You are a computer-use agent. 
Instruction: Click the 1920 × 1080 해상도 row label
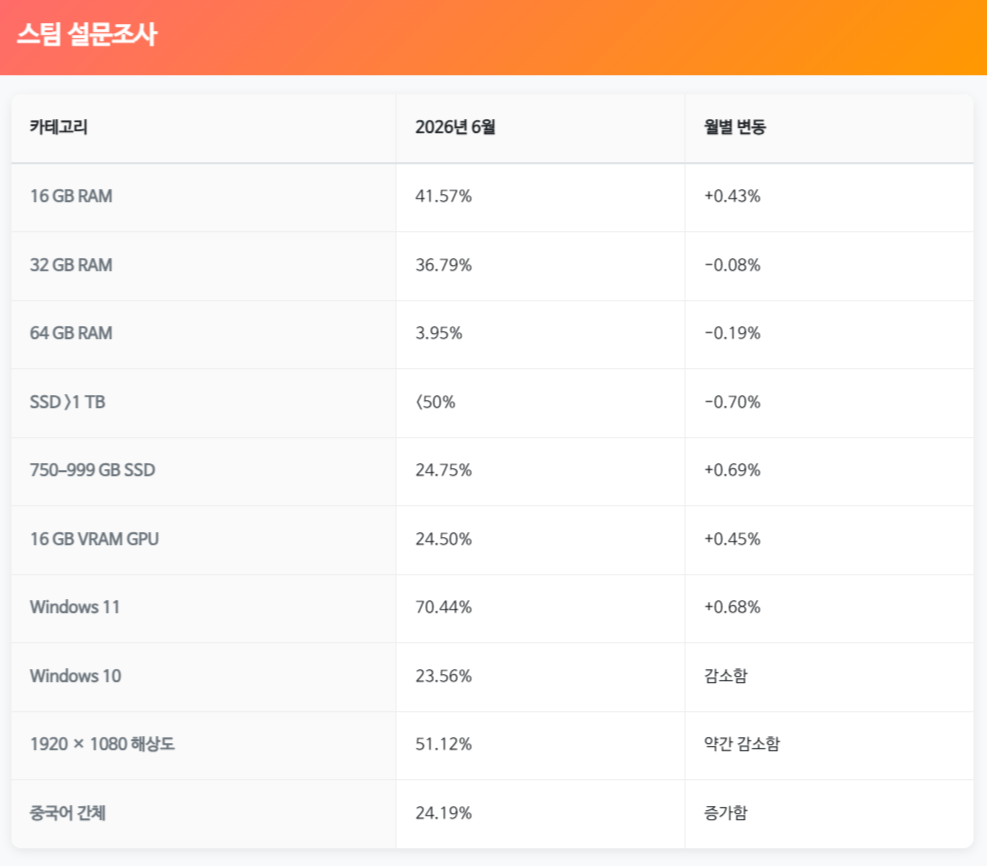[x=102, y=745]
